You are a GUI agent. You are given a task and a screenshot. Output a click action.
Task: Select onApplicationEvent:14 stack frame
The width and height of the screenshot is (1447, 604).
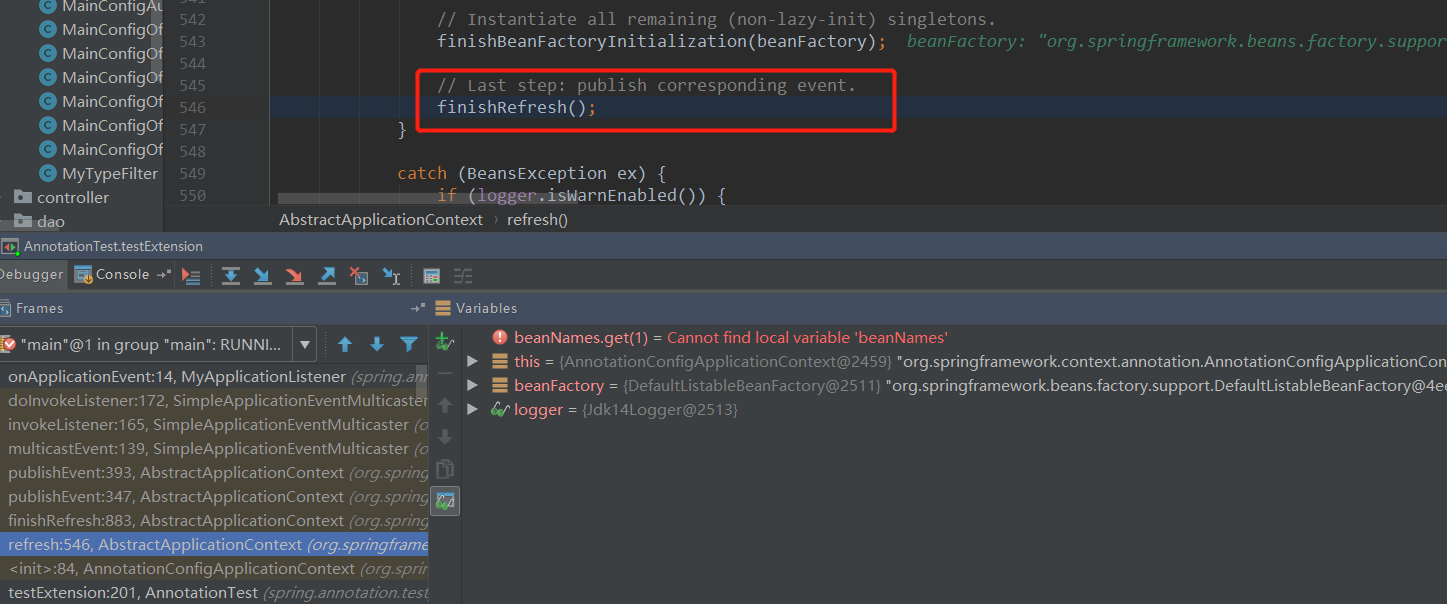[214, 377]
